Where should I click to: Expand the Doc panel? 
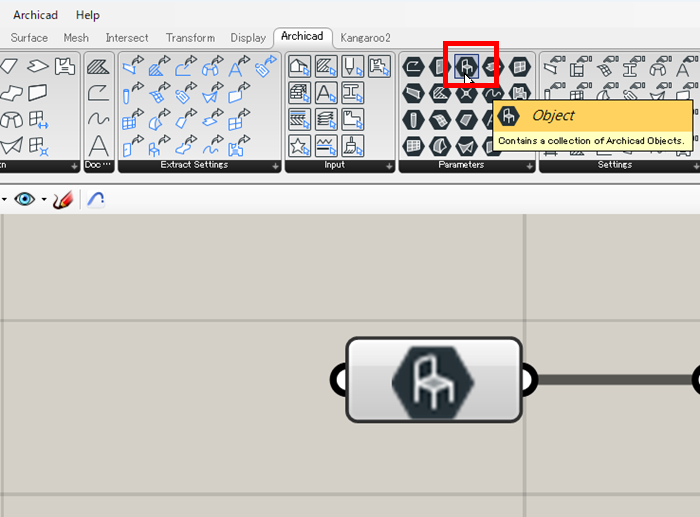click(99, 165)
